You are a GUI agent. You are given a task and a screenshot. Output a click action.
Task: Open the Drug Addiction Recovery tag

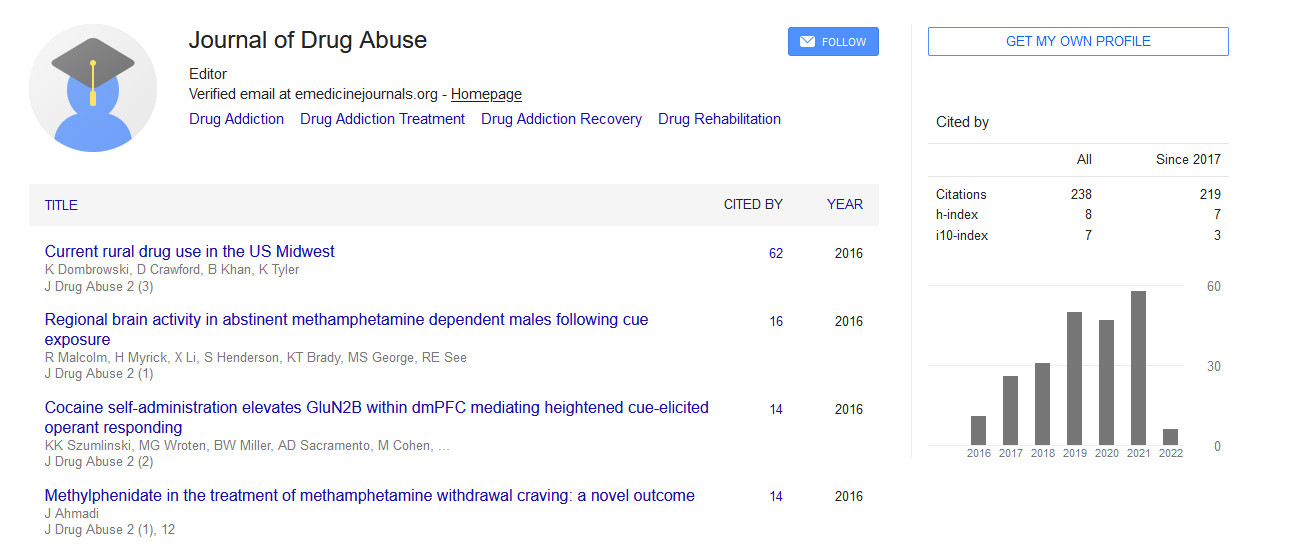[x=561, y=119]
